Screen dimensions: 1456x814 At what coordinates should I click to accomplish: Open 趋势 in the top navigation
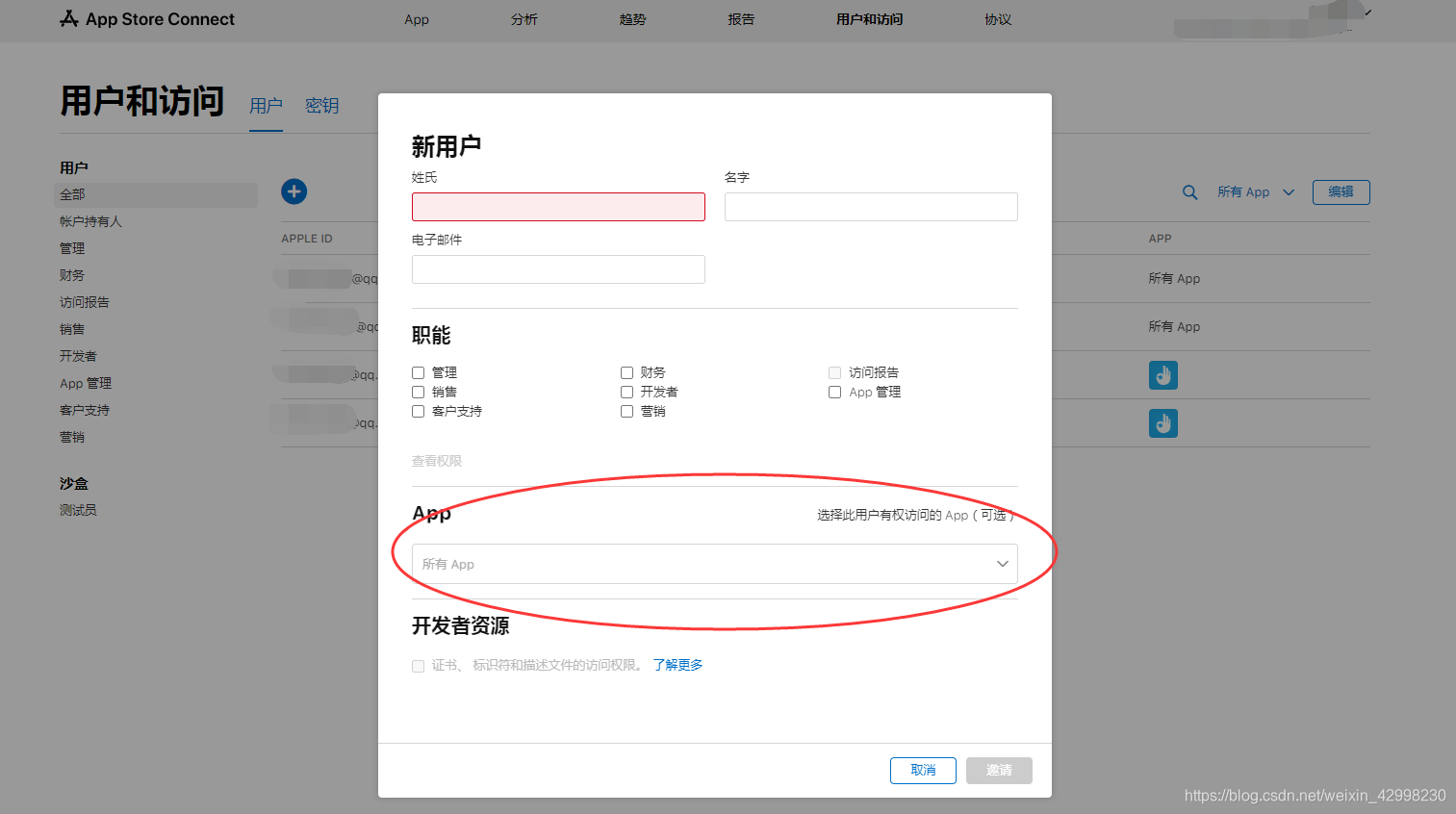(633, 19)
